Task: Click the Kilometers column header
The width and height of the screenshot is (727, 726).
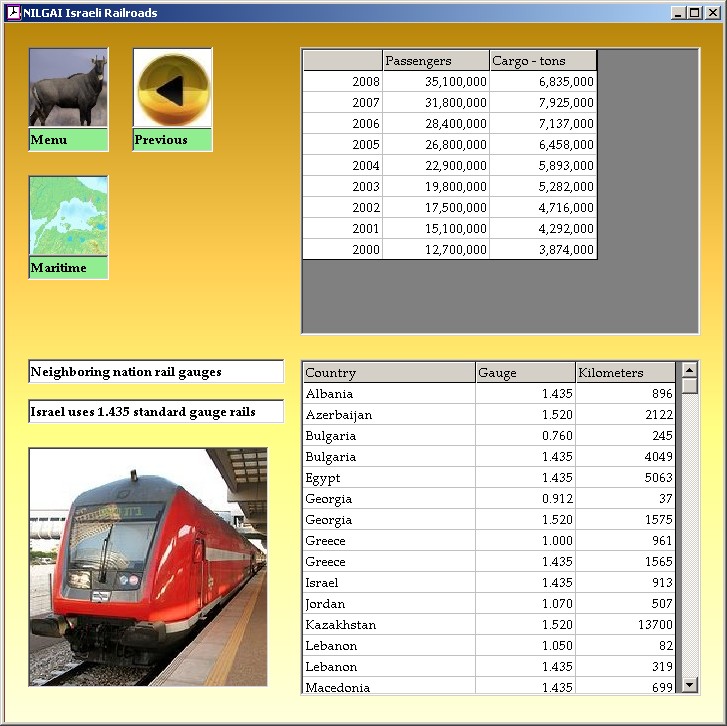Action: (x=625, y=373)
